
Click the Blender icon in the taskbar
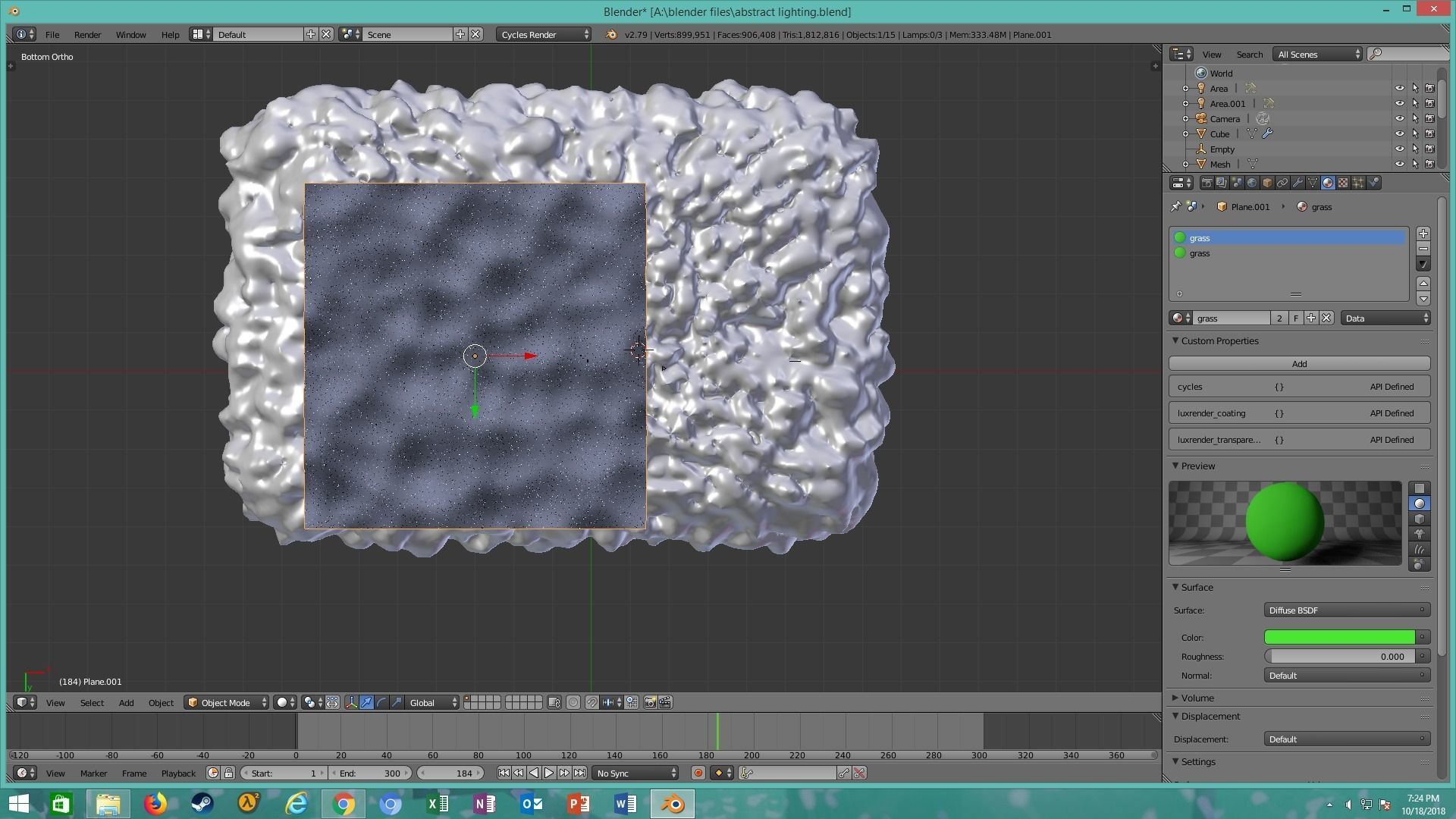(672, 804)
